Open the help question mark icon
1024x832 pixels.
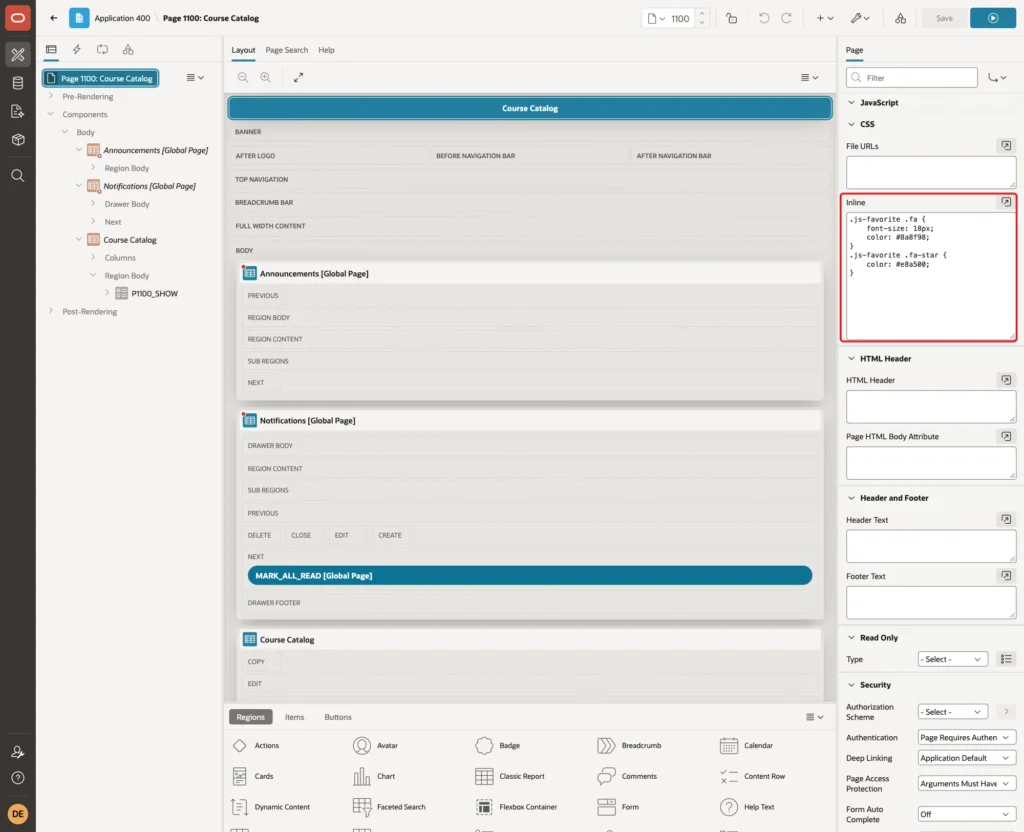pyautogui.click(x=18, y=778)
